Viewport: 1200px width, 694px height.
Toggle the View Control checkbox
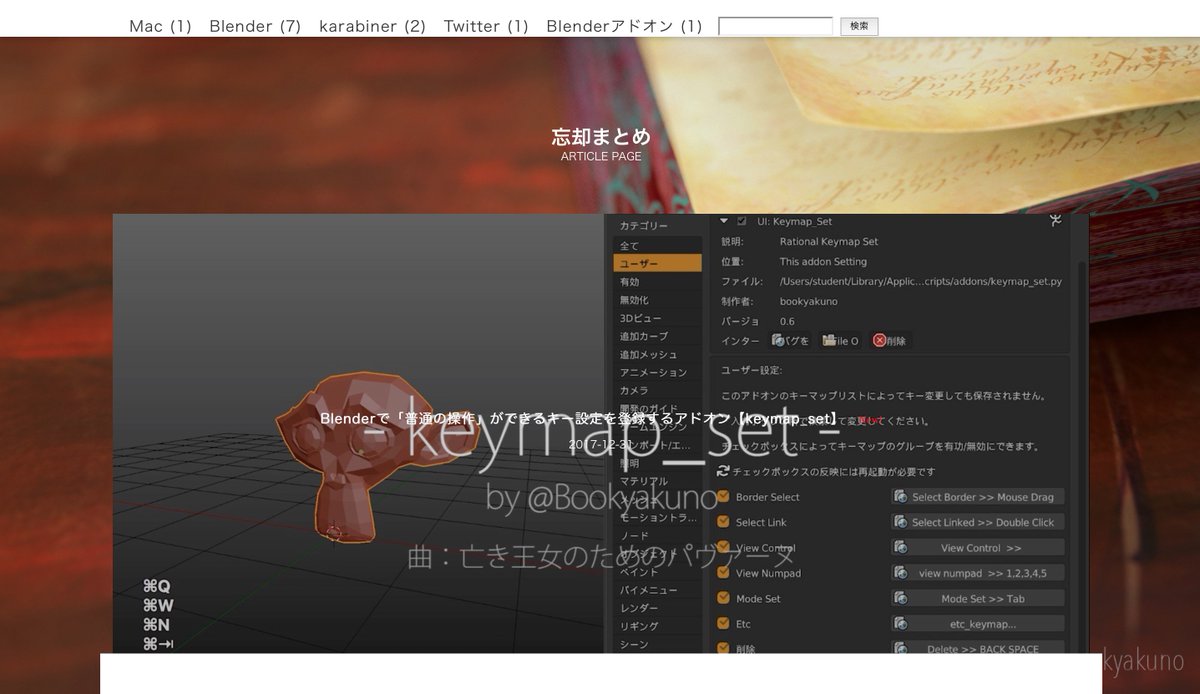723,547
